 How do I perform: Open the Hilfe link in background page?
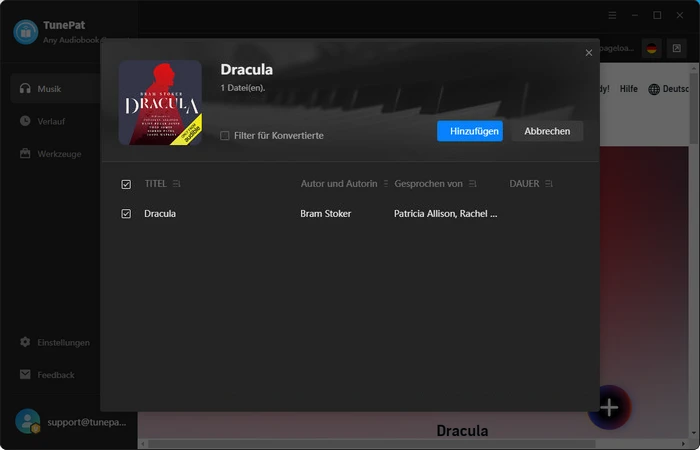click(629, 89)
